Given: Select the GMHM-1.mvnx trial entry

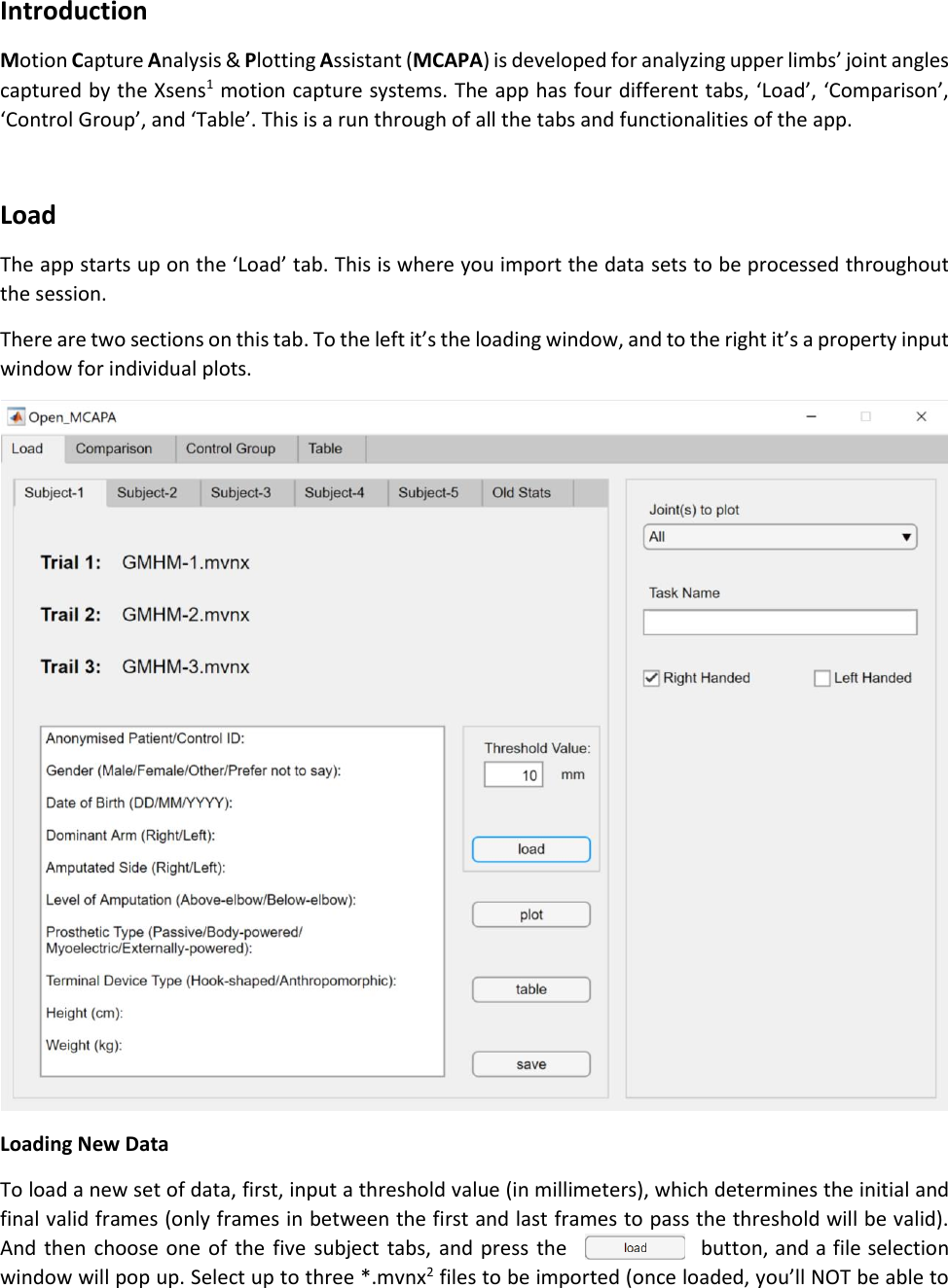Looking at the screenshot, I should [186, 562].
